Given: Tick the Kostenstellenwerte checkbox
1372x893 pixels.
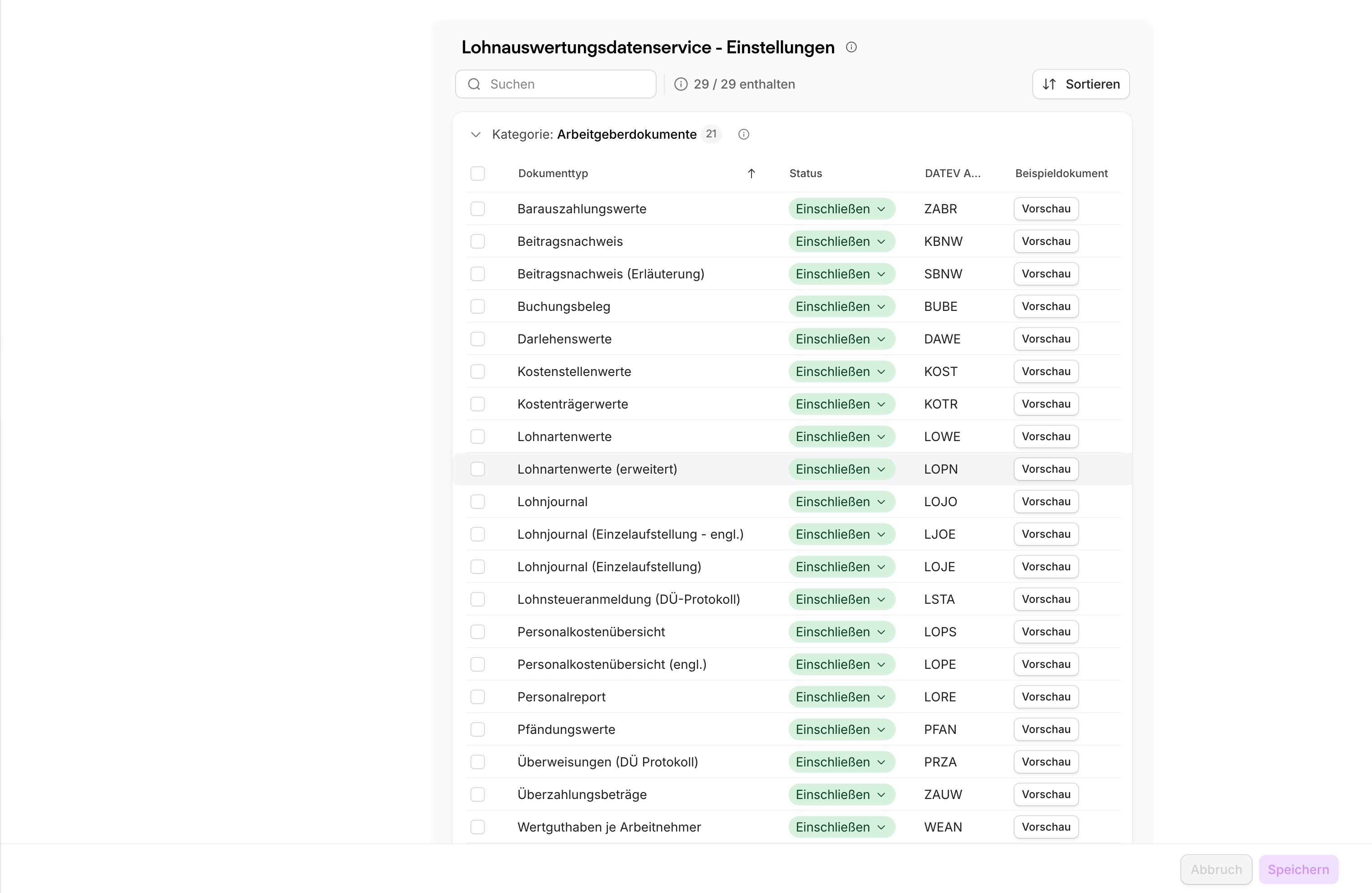Looking at the screenshot, I should pyautogui.click(x=477, y=371).
